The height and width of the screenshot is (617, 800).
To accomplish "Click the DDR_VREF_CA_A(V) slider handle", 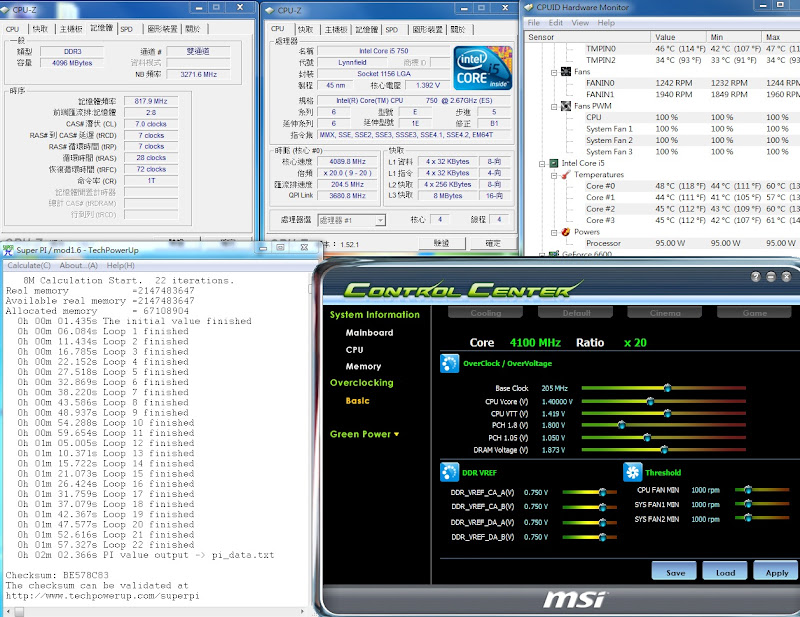I will point(603,492).
